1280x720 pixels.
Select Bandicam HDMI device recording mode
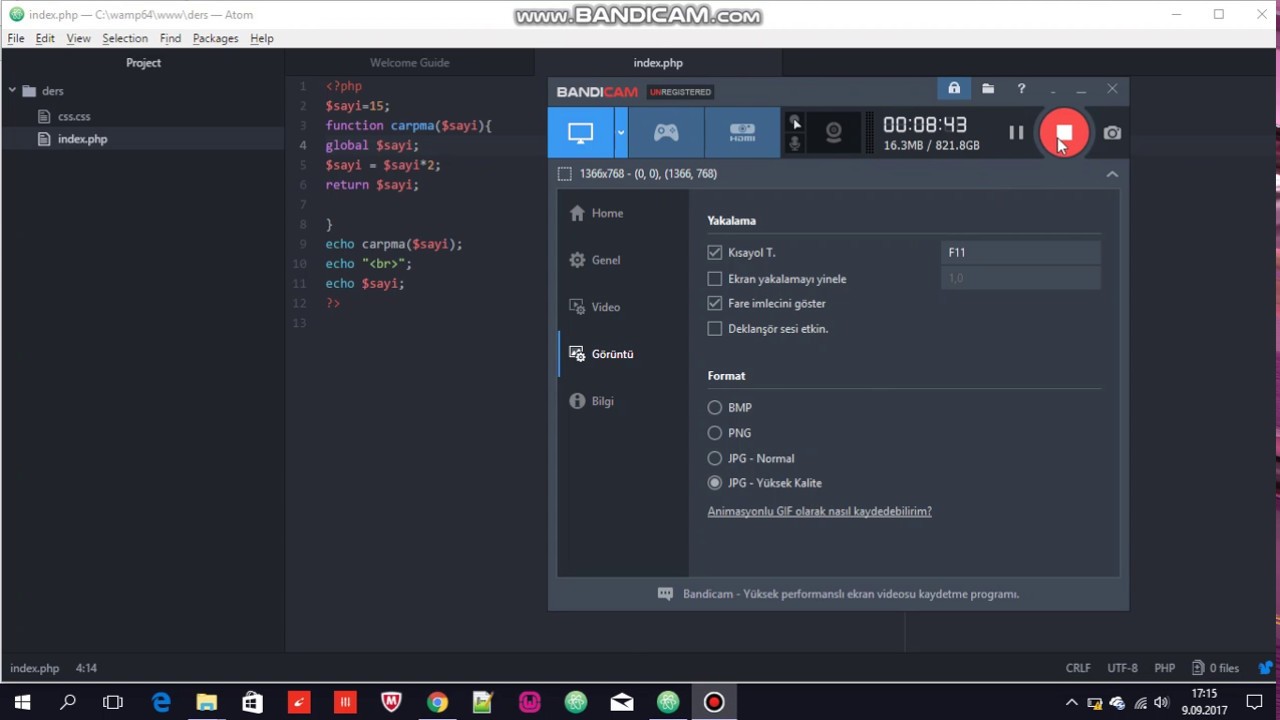[742, 132]
